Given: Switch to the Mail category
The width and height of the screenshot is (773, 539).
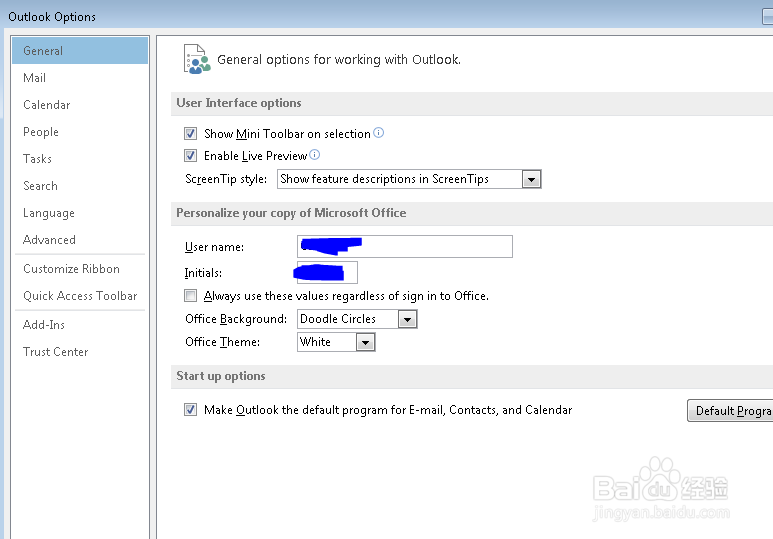Looking at the screenshot, I should (x=35, y=78).
